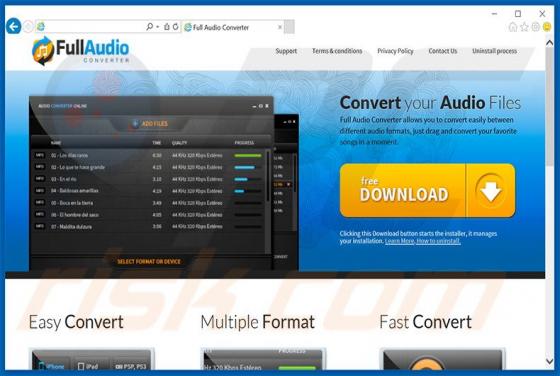Screen dimensions: 560x376
Task: Click the Fast Convert heading
Action: point(425,322)
